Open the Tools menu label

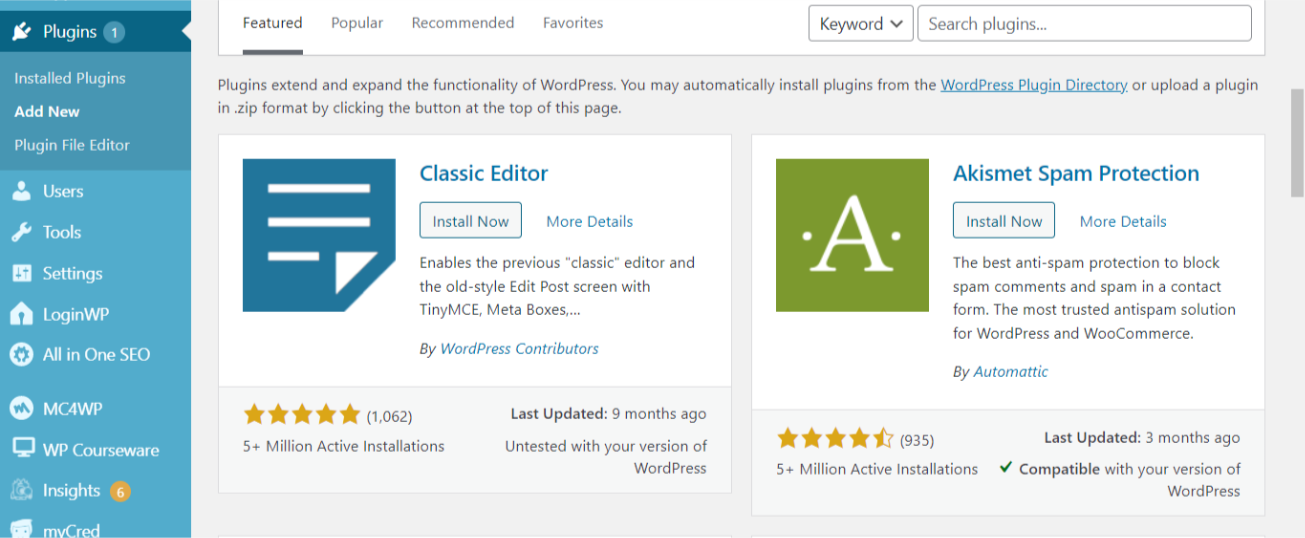(62, 232)
